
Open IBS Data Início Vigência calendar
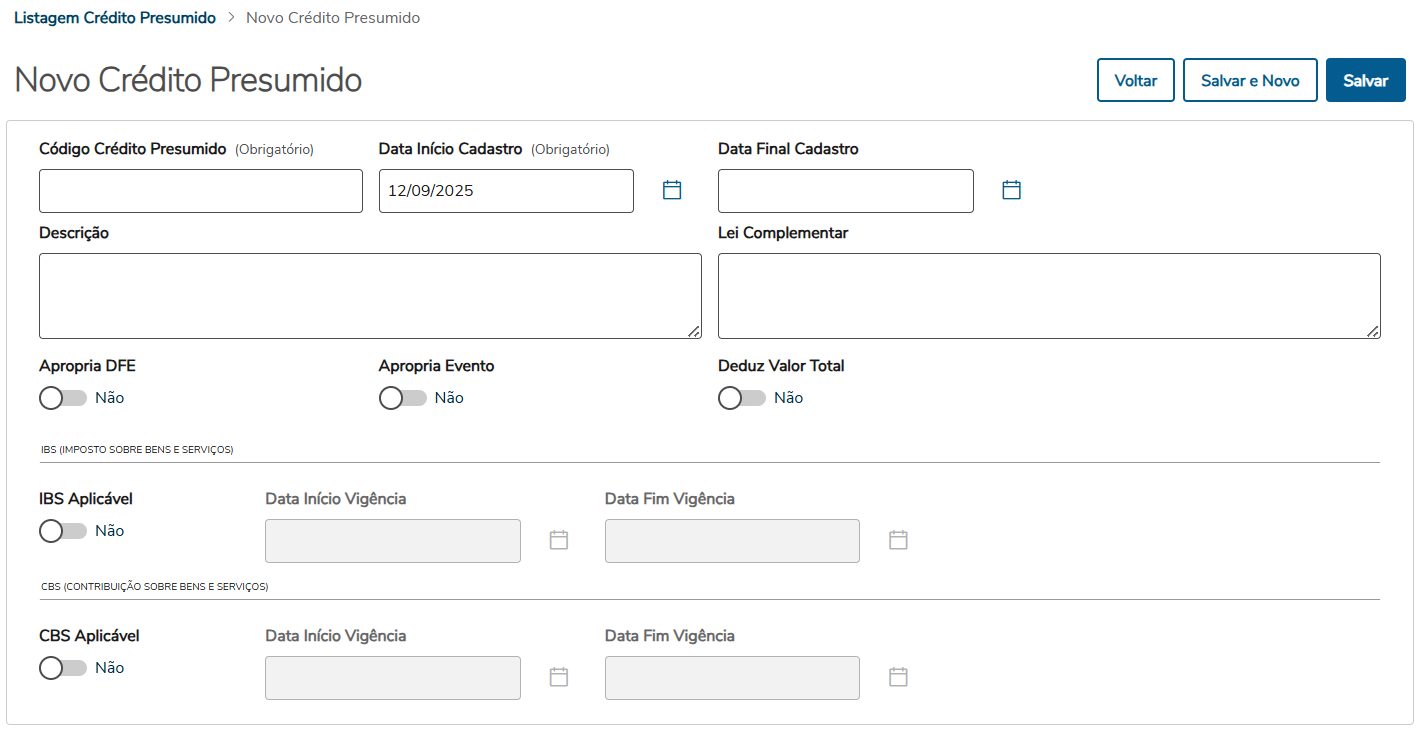click(x=559, y=540)
